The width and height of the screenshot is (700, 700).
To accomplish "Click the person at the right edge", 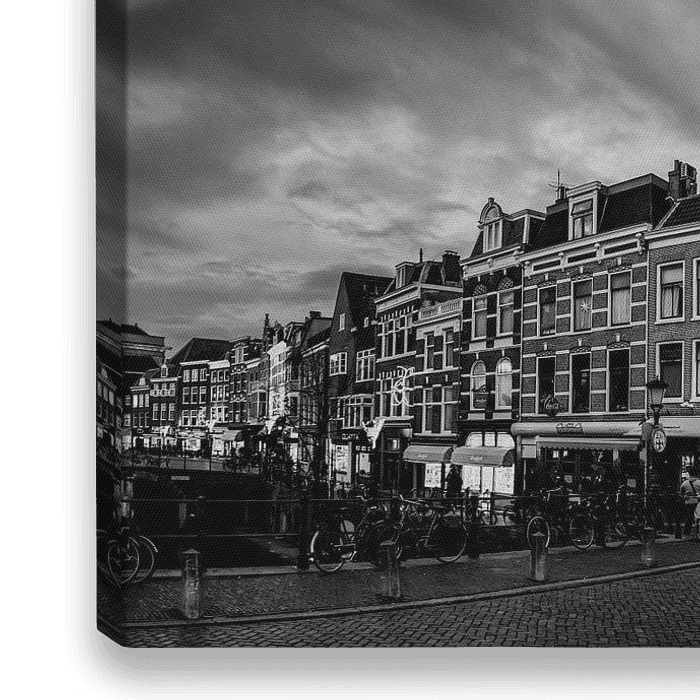I will (x=690, y=495).
